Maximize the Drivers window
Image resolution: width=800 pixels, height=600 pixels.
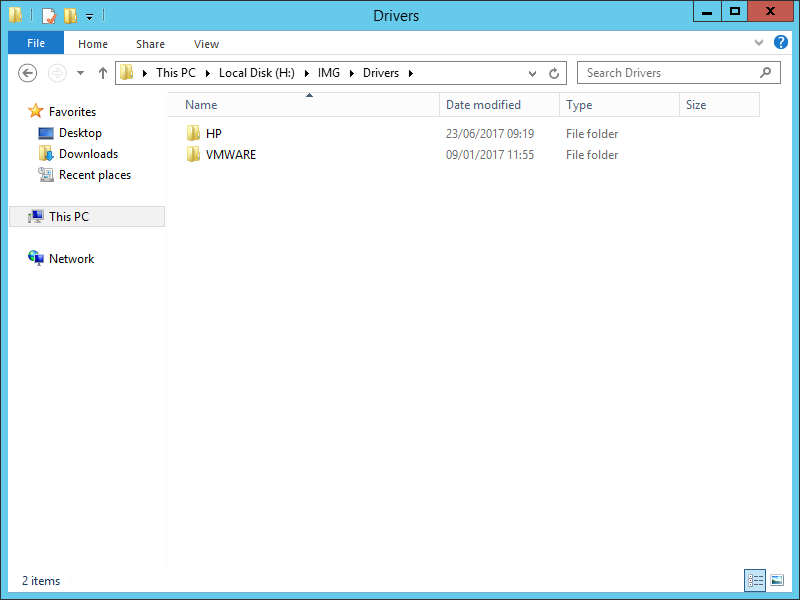735,11
